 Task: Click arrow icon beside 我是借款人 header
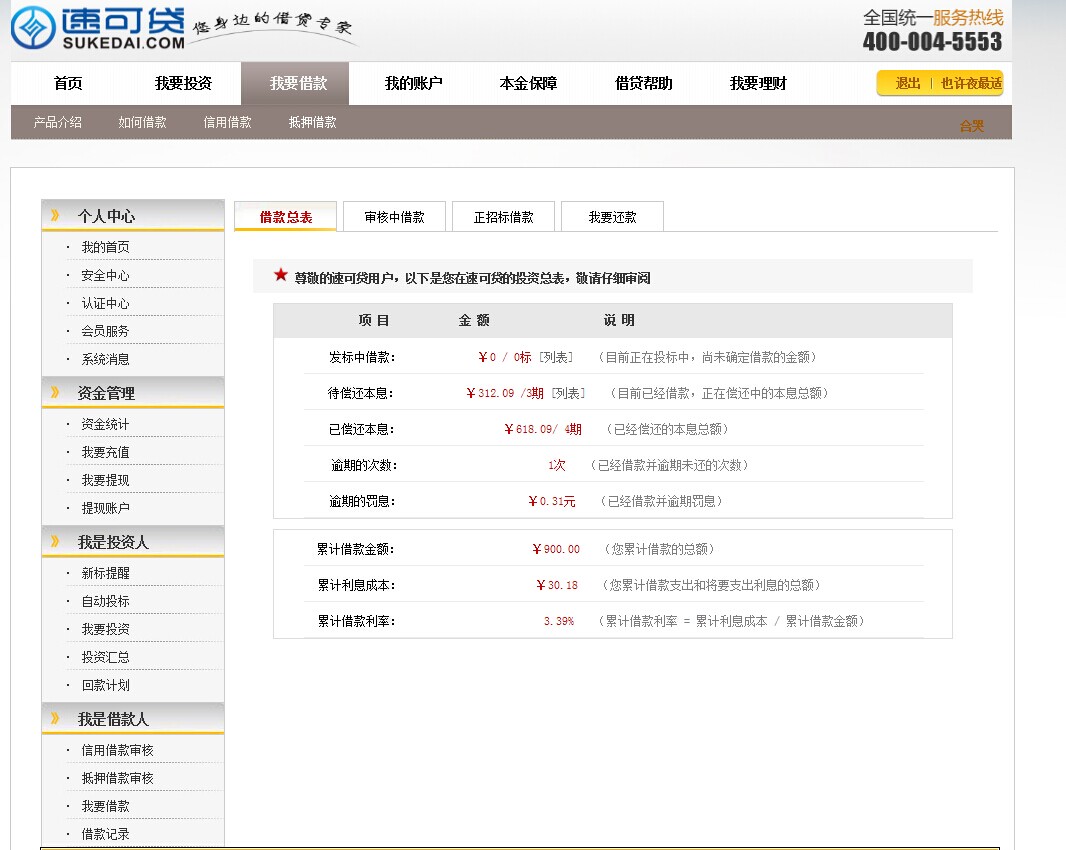tap(54, 719)
